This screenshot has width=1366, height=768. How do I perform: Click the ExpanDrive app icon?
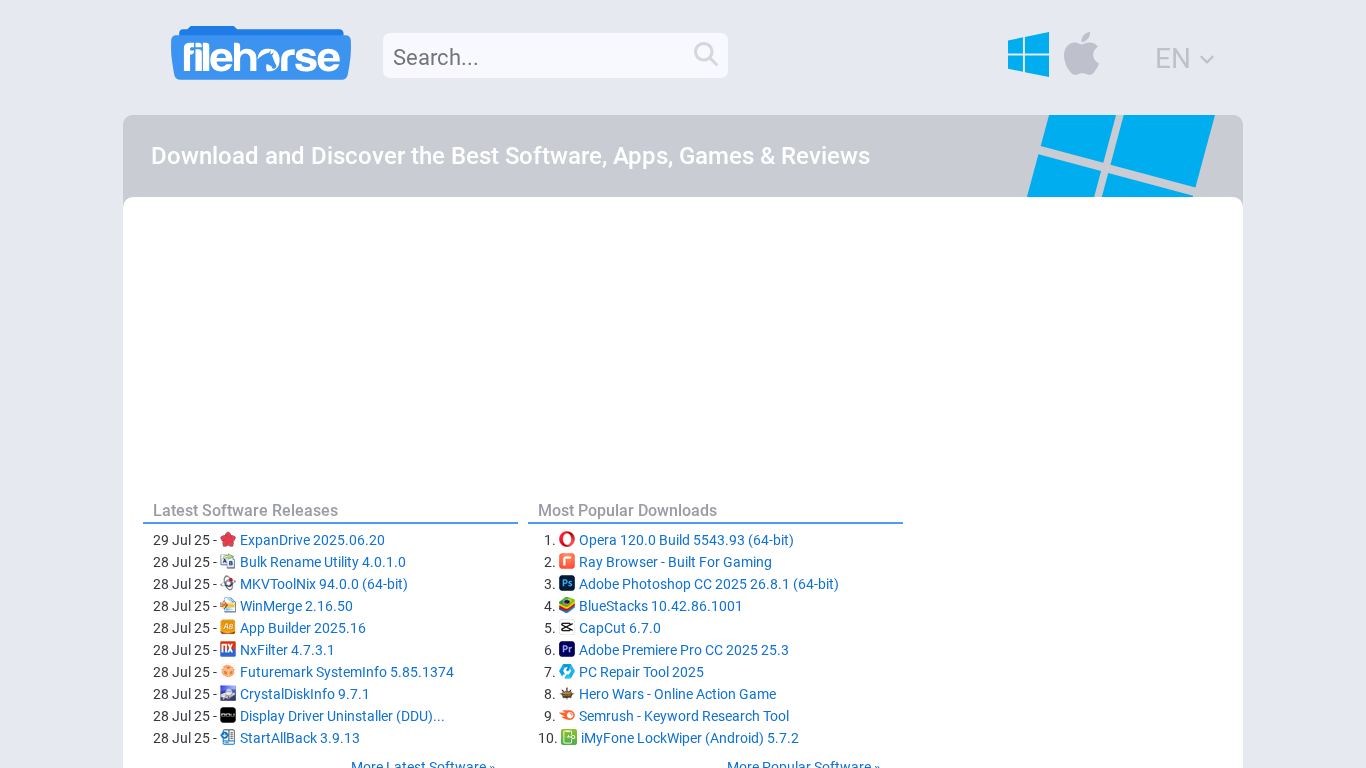228,540
